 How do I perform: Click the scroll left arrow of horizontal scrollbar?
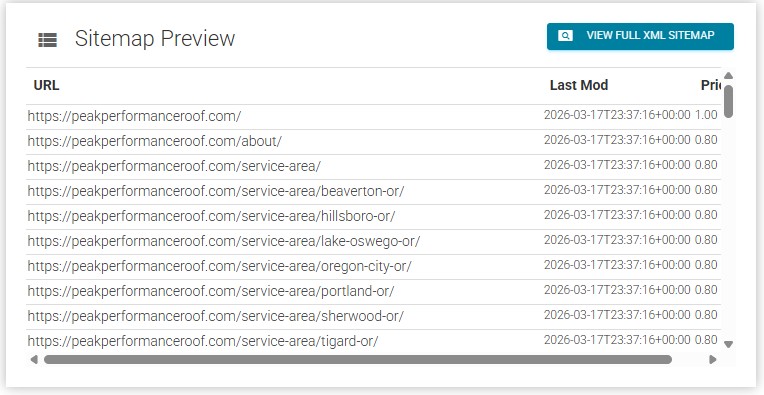pos(34,359)
